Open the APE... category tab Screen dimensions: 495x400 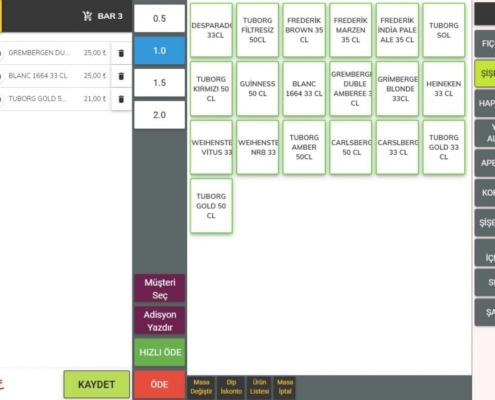(485, 163)
